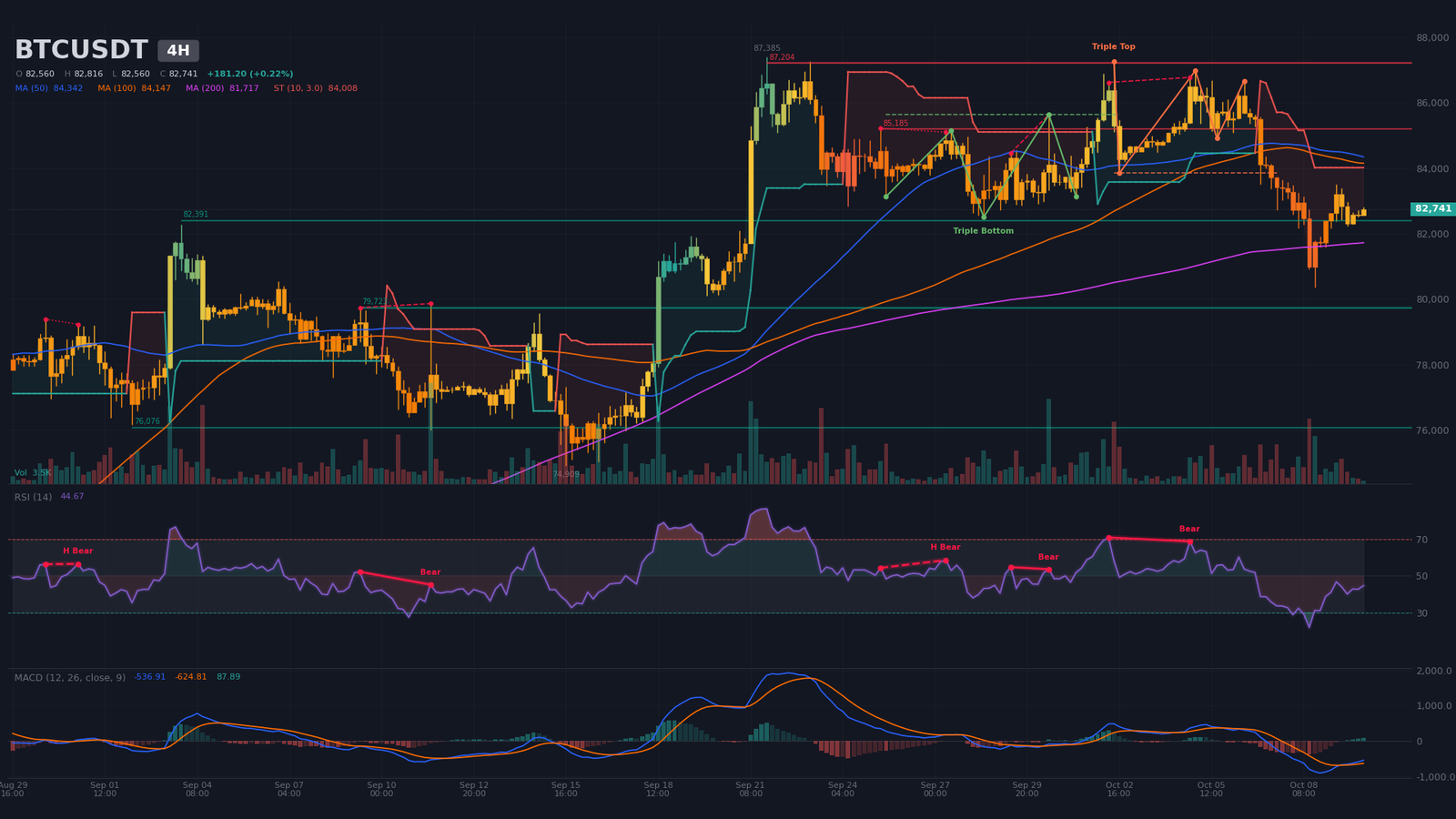The height and width of the screenshot is (819, 1456).
Task: Click the BTCUSDT symbol title
Action: 81,50
